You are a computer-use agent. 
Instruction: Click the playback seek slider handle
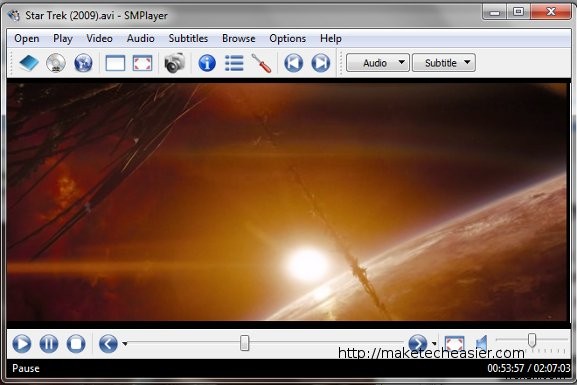point(244,343)
